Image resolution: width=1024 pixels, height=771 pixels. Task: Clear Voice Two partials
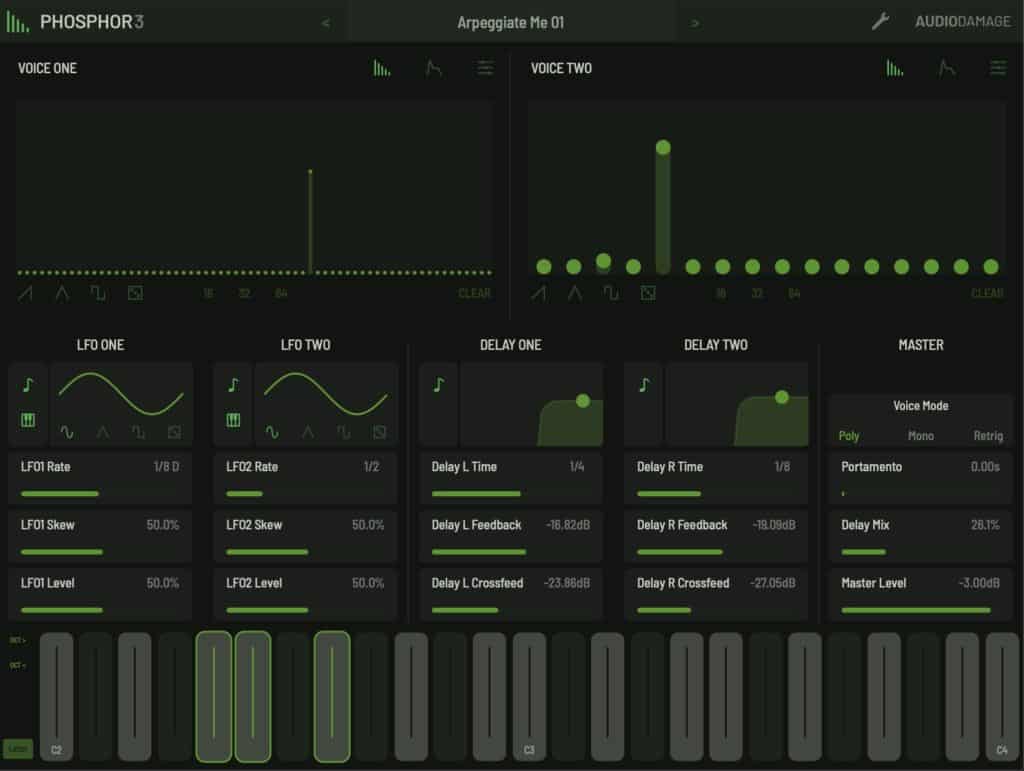click(987, 294)
